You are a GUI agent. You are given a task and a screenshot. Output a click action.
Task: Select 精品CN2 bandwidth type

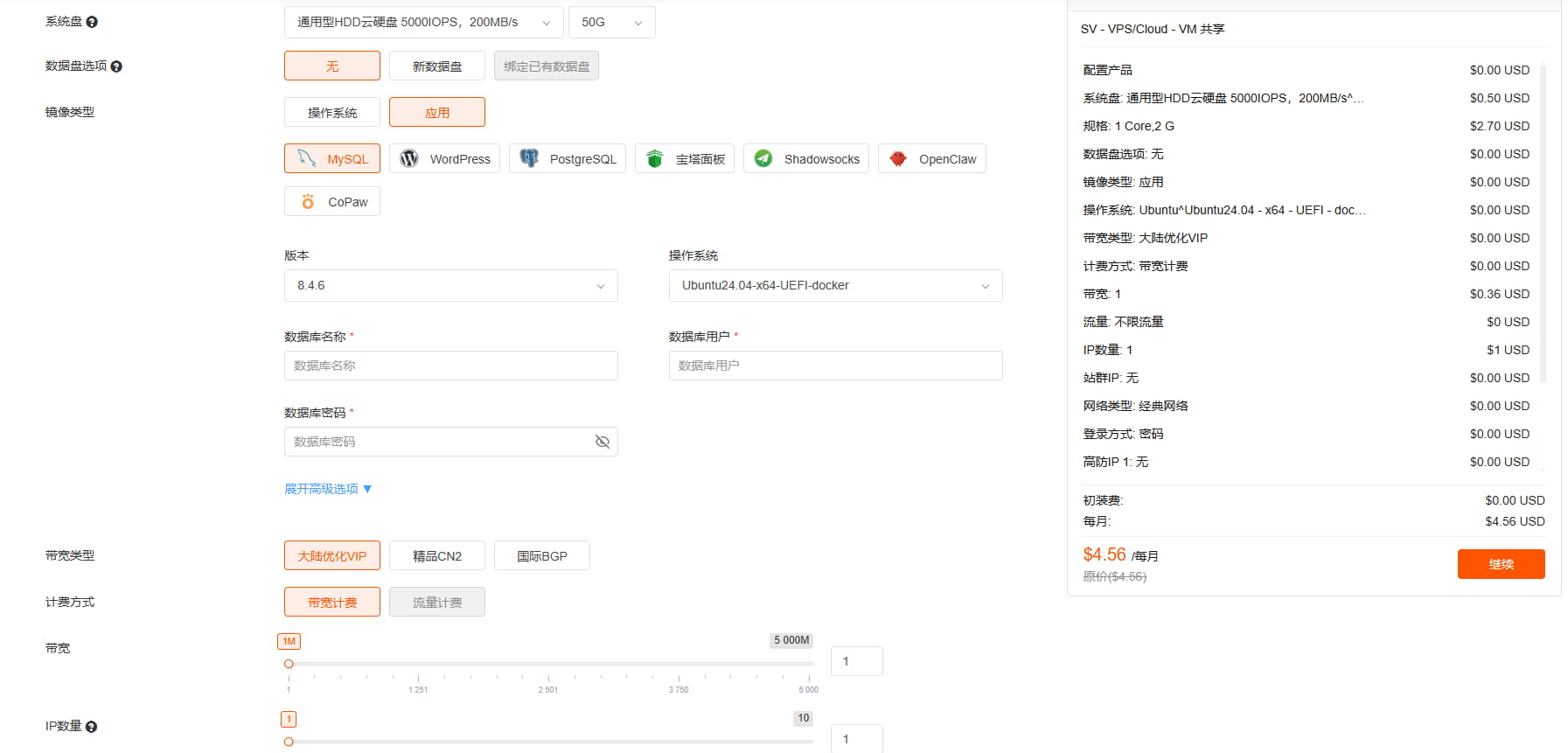pyautogui.click(x=437, y=556)
